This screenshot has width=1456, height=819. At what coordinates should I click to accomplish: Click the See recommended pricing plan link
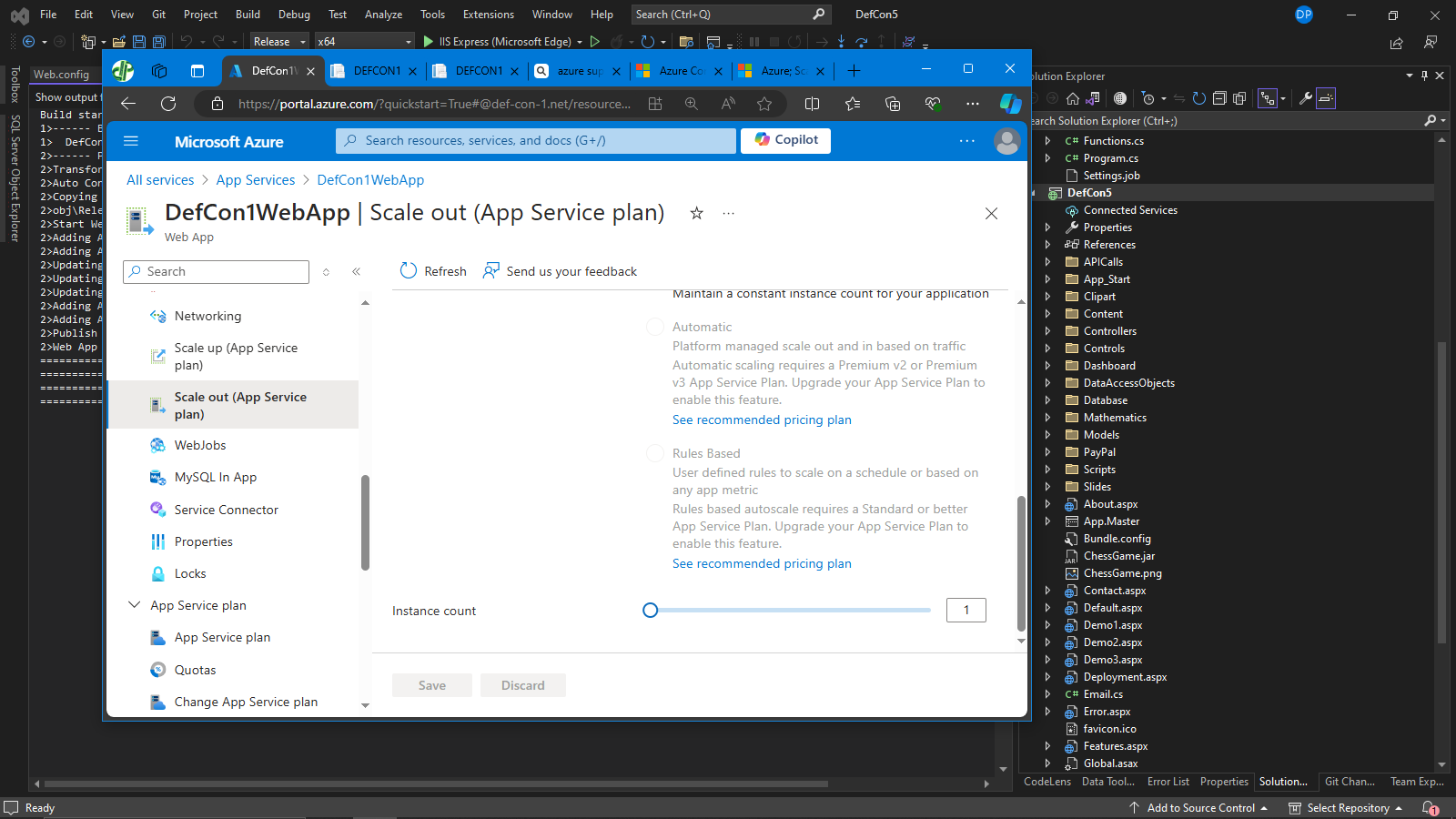click(x=761, y=420)
